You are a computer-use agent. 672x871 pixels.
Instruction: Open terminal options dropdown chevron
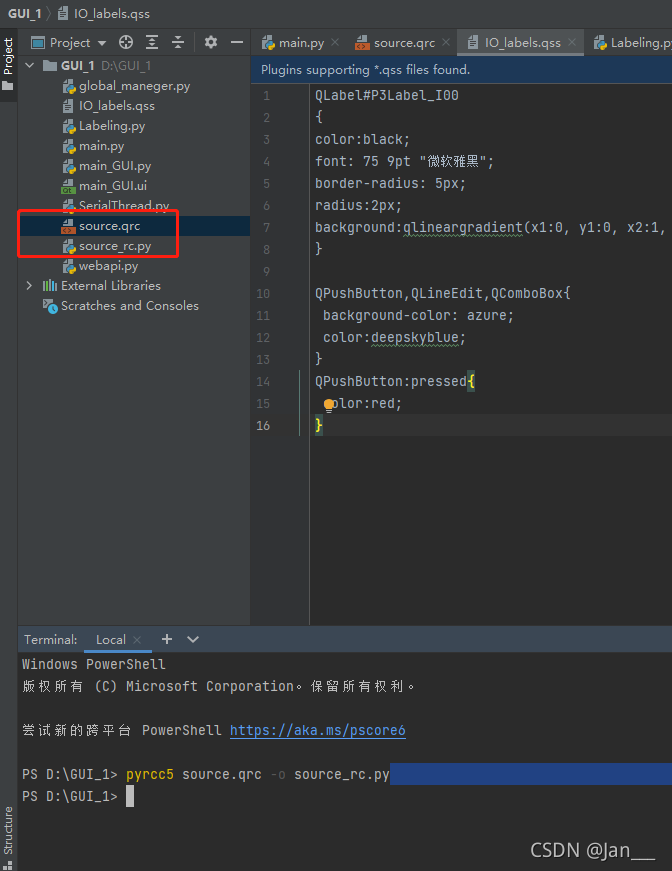pos(193,639)
